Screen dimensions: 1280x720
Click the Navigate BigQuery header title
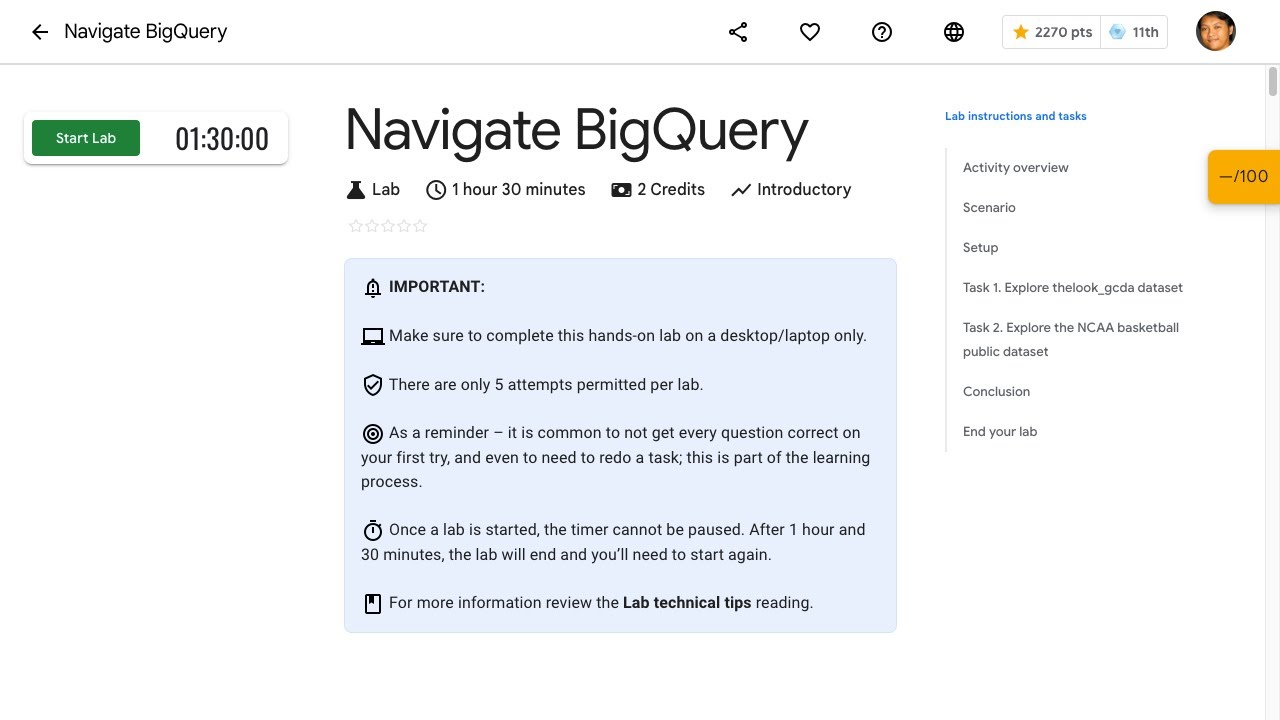pyautogui.click(x=146, y=32)
